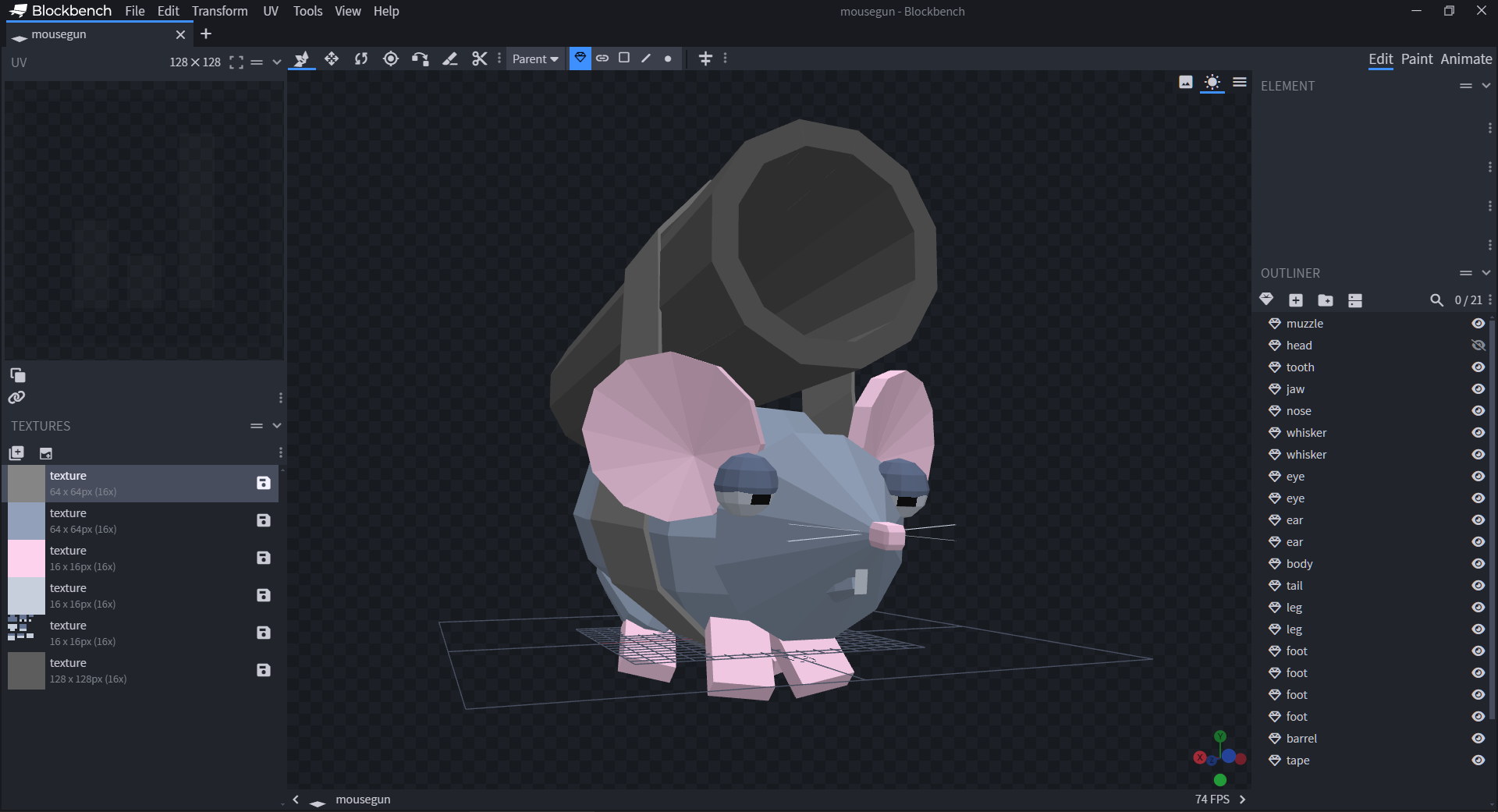Open the Transform menu
This screenshot has height=812, width=1498.
[220, 11]
